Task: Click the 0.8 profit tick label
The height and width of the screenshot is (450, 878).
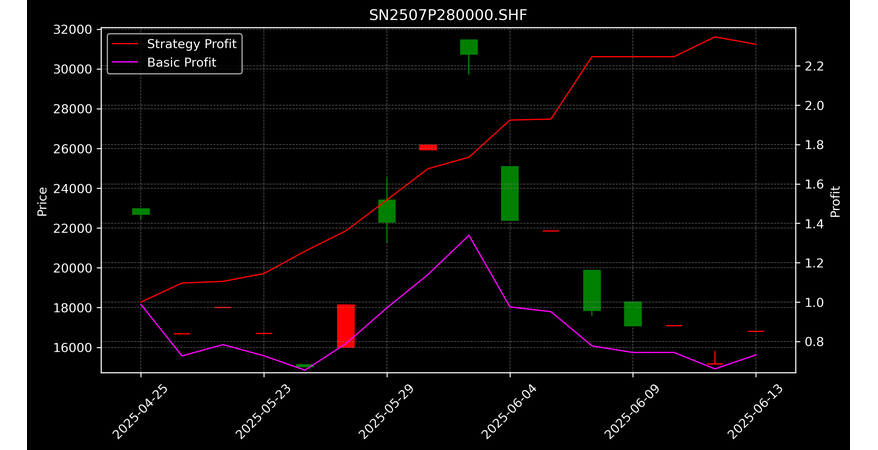Action: [x=814, y=342]
